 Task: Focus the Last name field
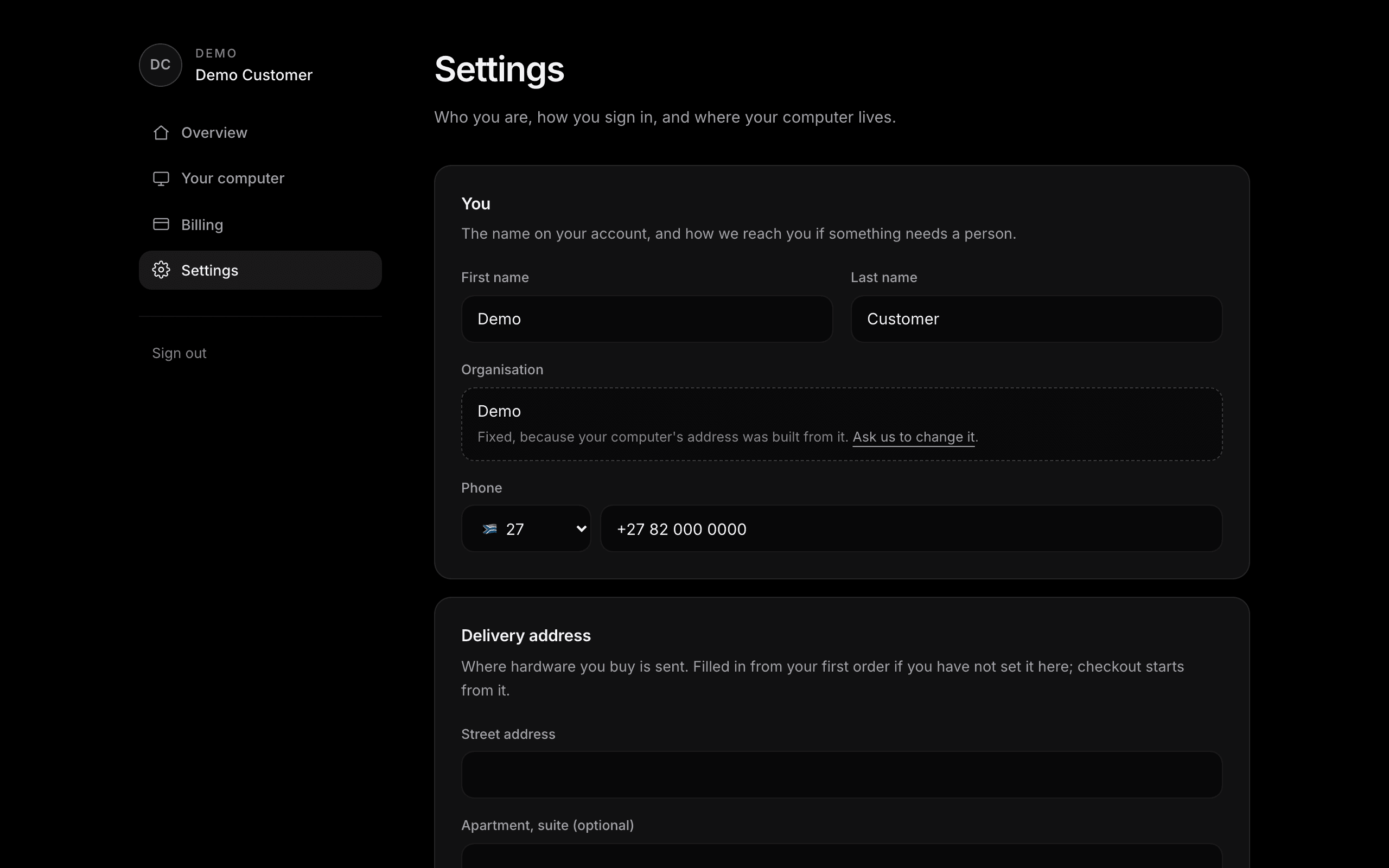[x=1036, y=319]
